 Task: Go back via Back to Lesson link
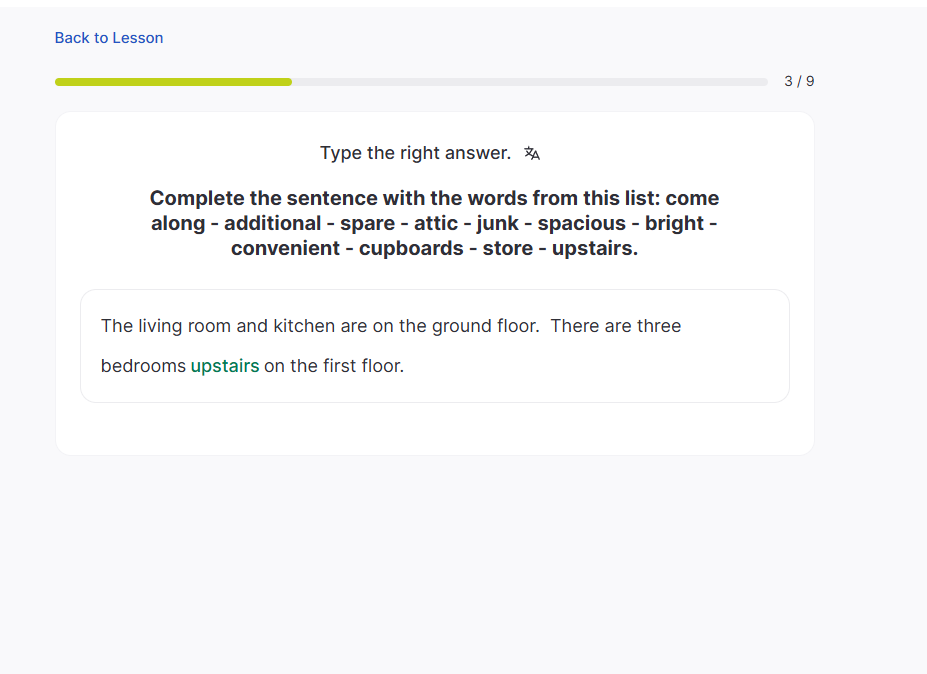point(109,38)
